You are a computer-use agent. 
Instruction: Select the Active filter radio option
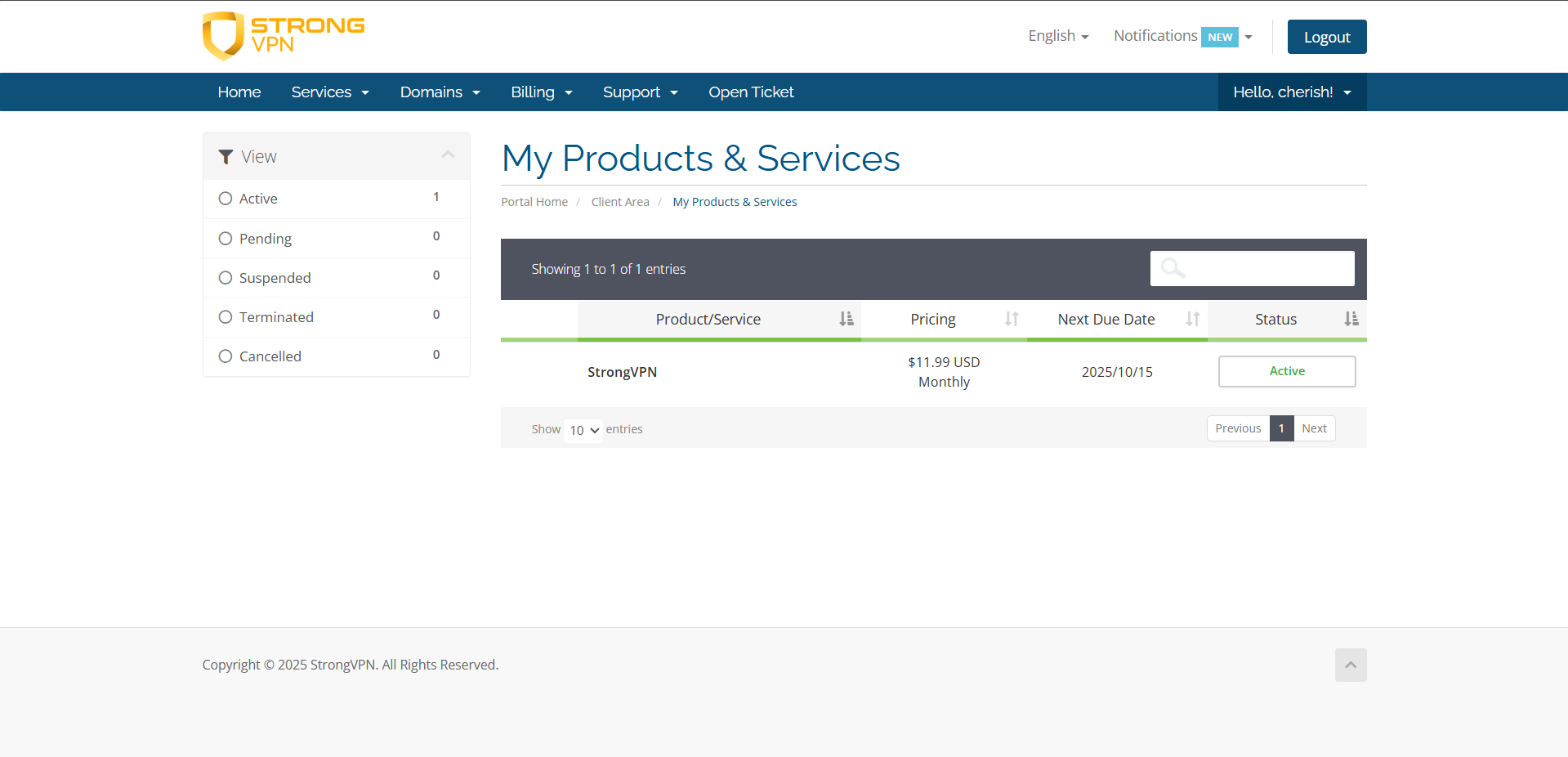[226, 199]
